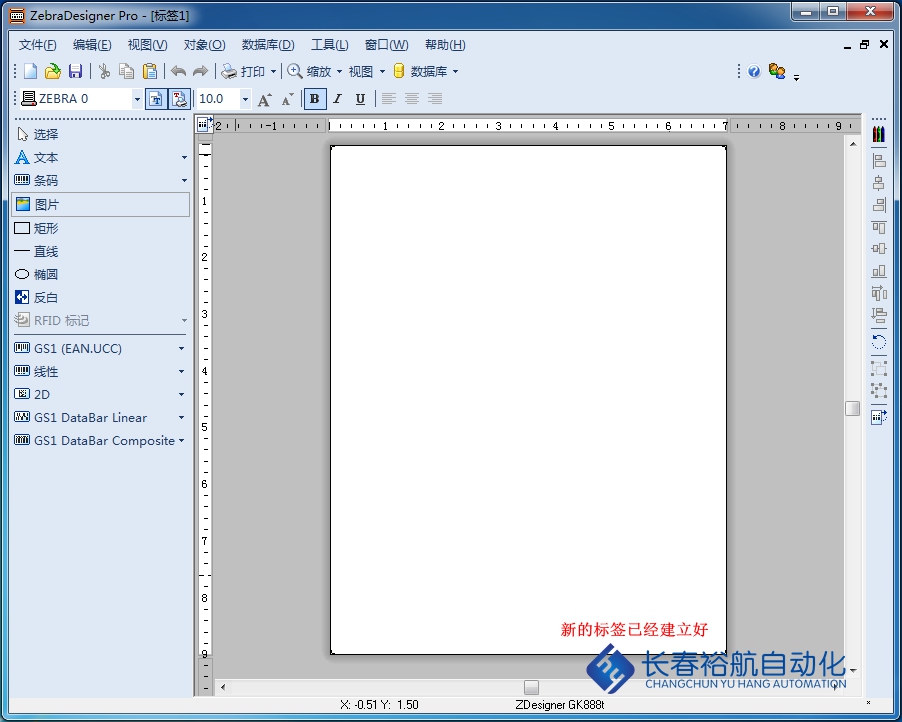This screenshot has height=722, width=902.
Task: Open the user assistance icon beside help
Action: click(777, 71)
